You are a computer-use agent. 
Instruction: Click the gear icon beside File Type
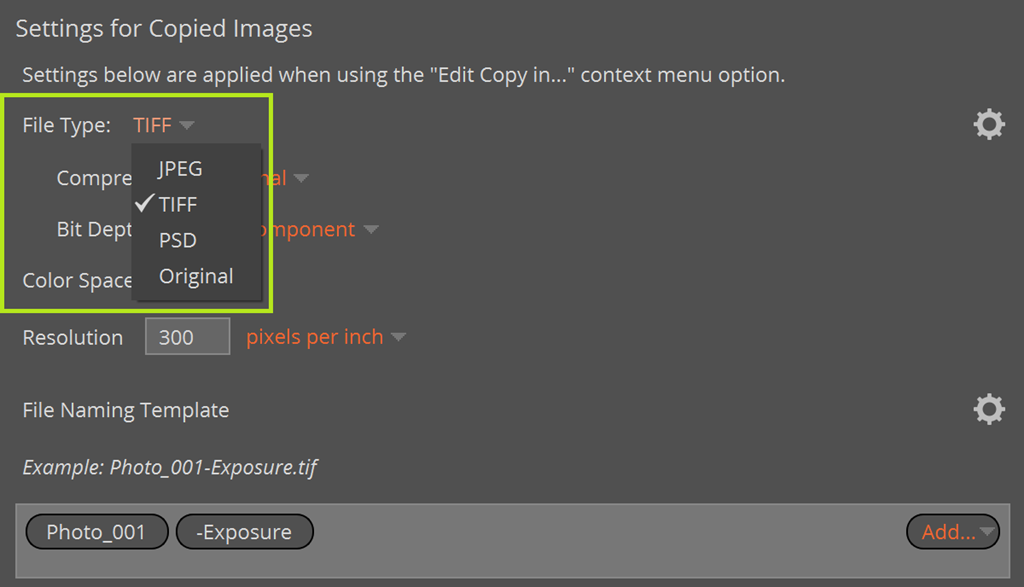[988, 125]
